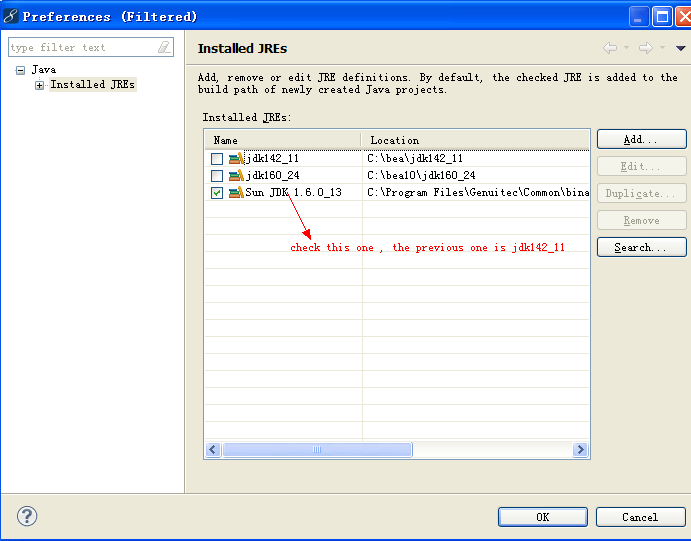Click the C:\Program Files\Genuitec location cell
The image size is (691, 541).
tap(478, 193)
